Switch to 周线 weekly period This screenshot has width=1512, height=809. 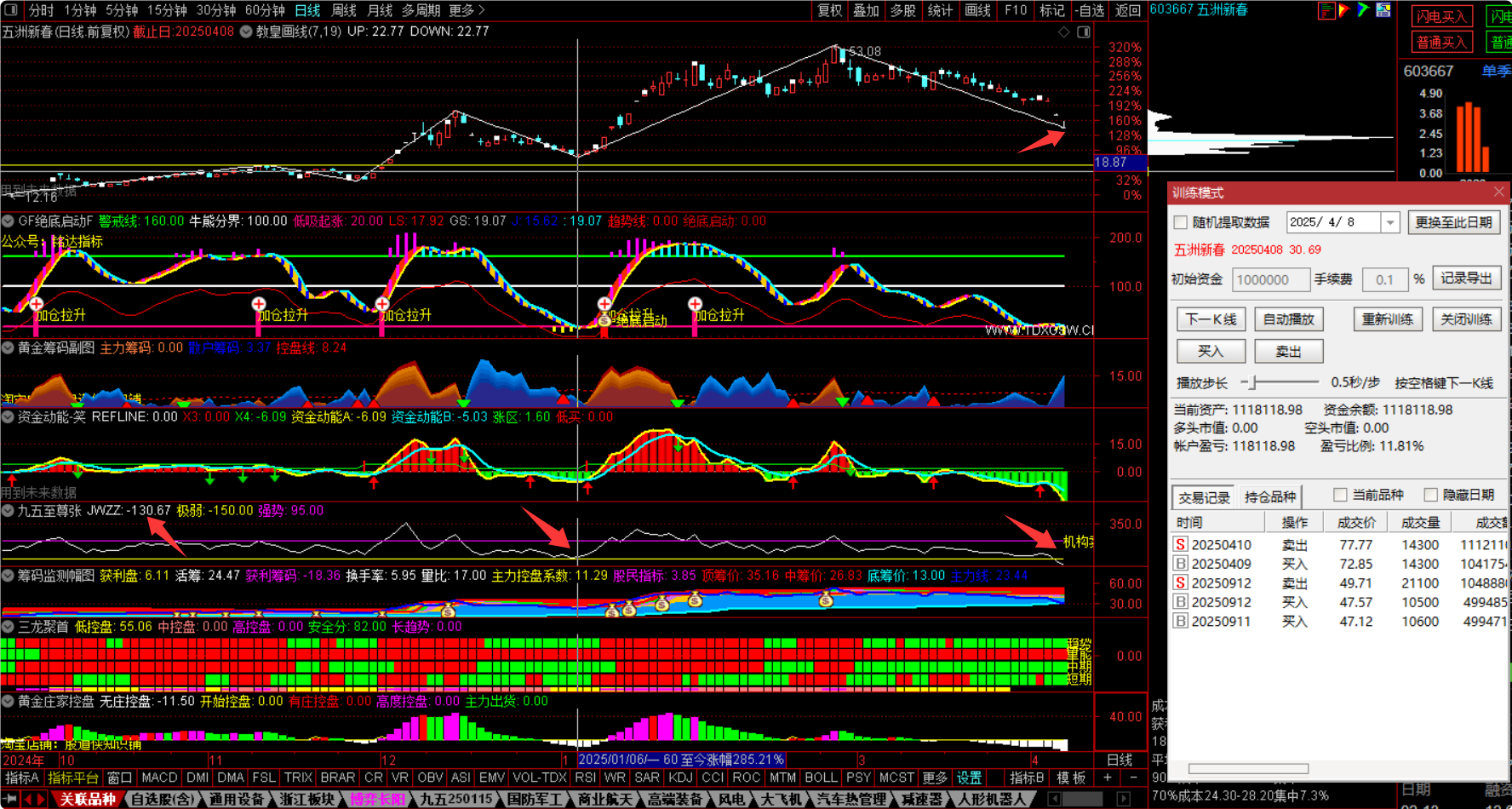[344, 10]
